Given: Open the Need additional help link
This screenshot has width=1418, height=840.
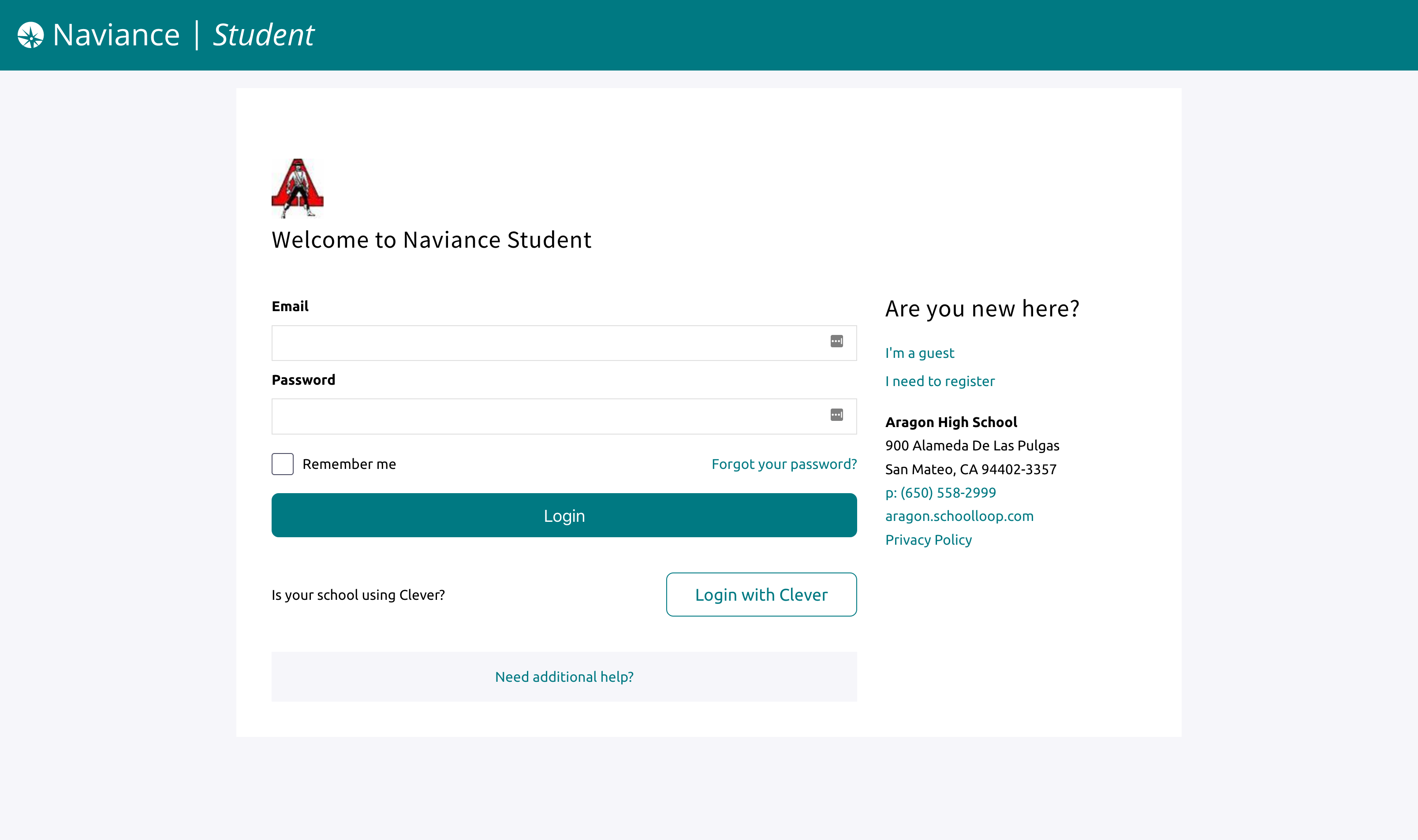Looking at the screenshot, I should [564, 677].
